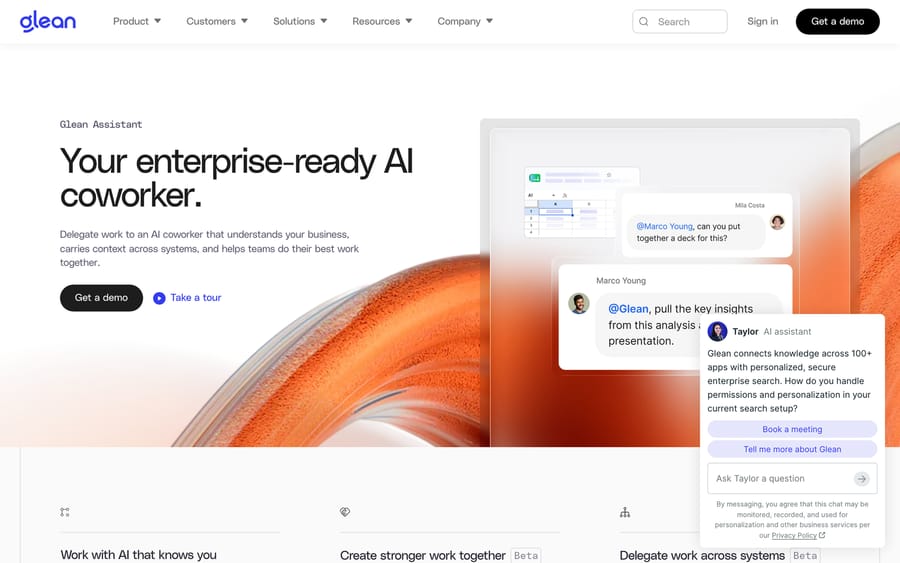Viewport: 900px width, 563px height.
Task: Expand the Resources dropdown arrow
Action: pyautogui.click(x=409, y=21)
